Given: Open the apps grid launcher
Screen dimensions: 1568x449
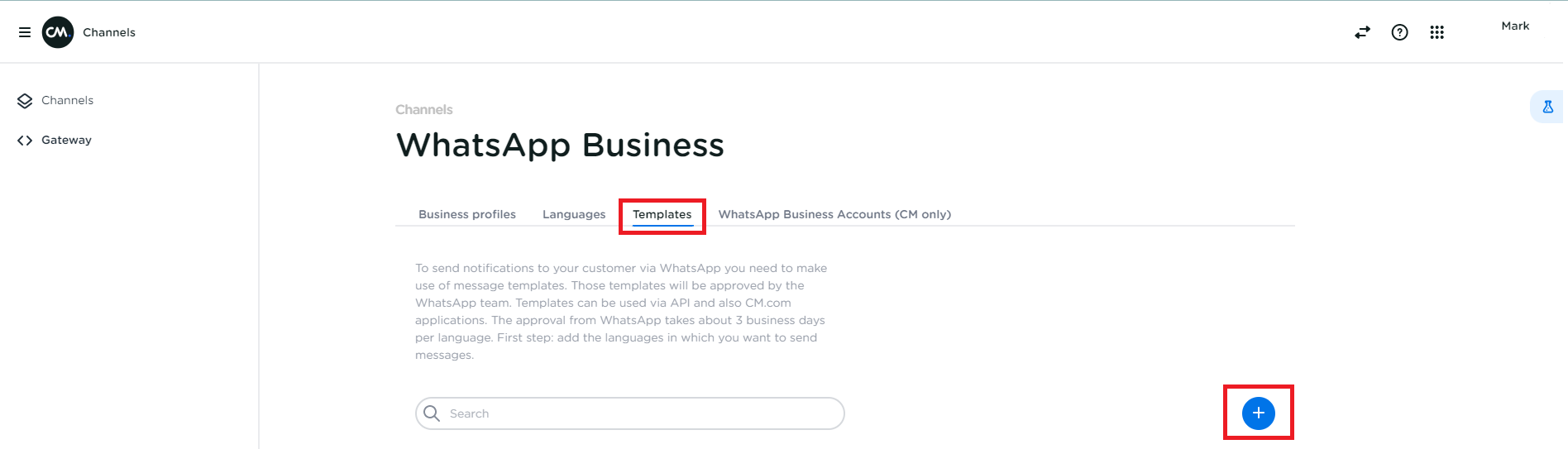Looking at the screenshot, I should coord(1437,32).
